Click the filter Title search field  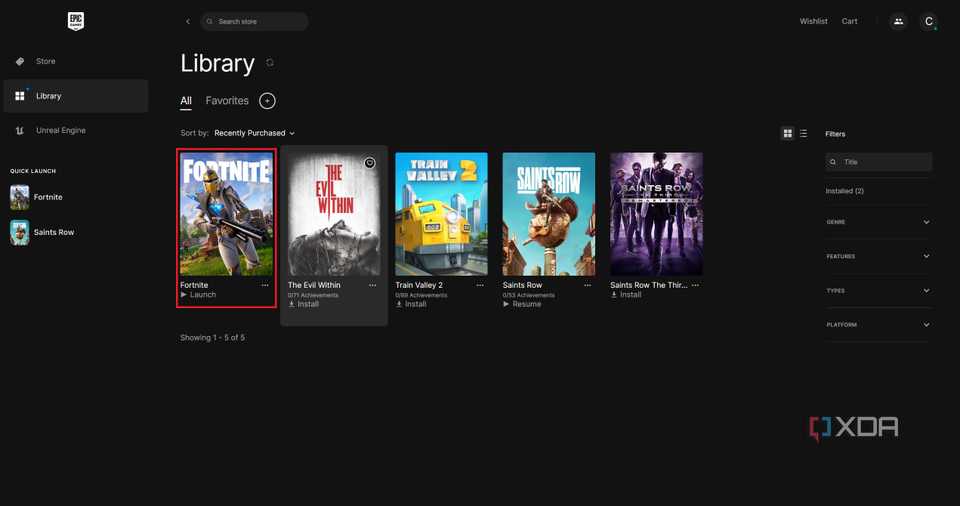[878, 162]
